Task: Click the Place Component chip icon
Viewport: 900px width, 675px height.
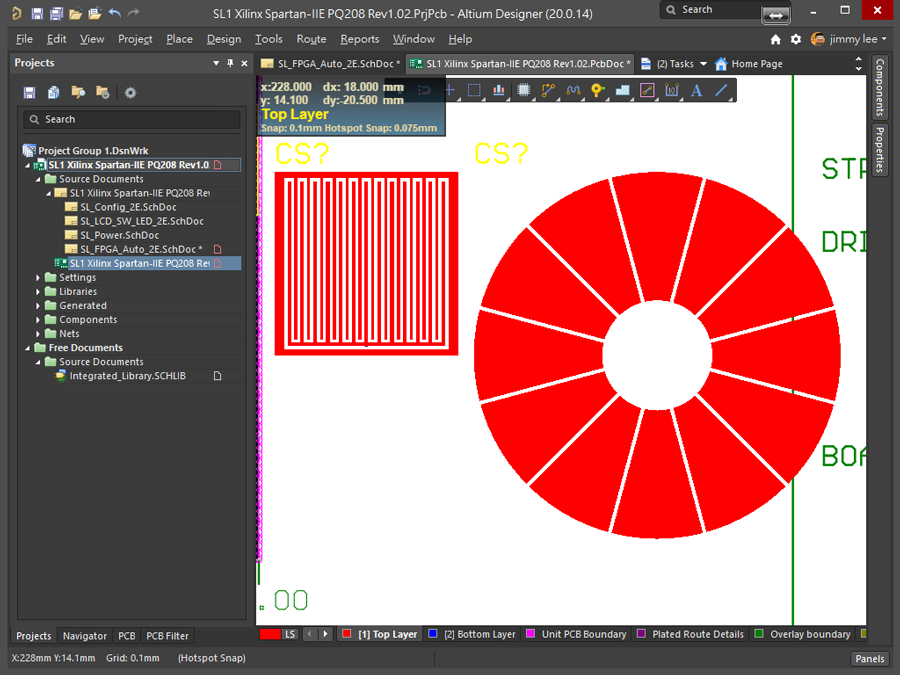Action: (x=523, y=90)
